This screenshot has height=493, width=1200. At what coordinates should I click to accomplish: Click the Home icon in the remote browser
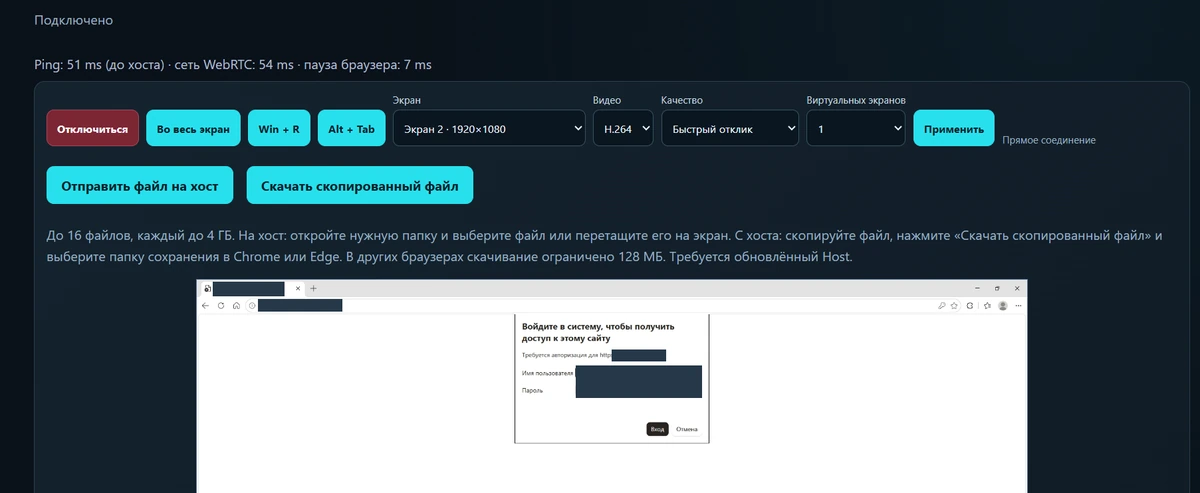[236, 306]
